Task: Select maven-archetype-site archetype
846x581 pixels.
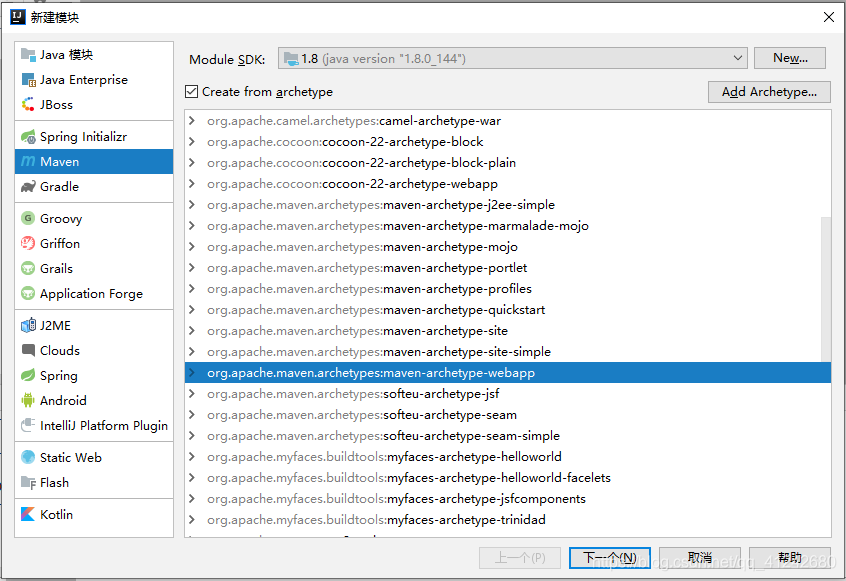Action: 507,331
